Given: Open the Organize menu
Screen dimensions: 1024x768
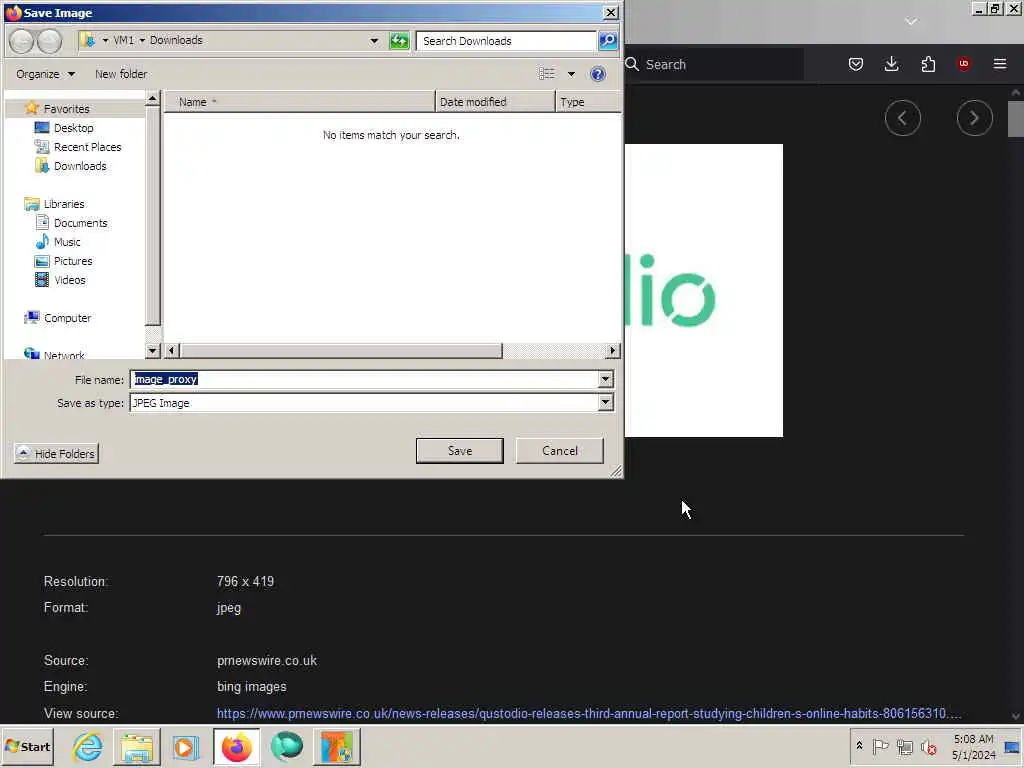Looking at the screenshot, I should pos(45,74).
